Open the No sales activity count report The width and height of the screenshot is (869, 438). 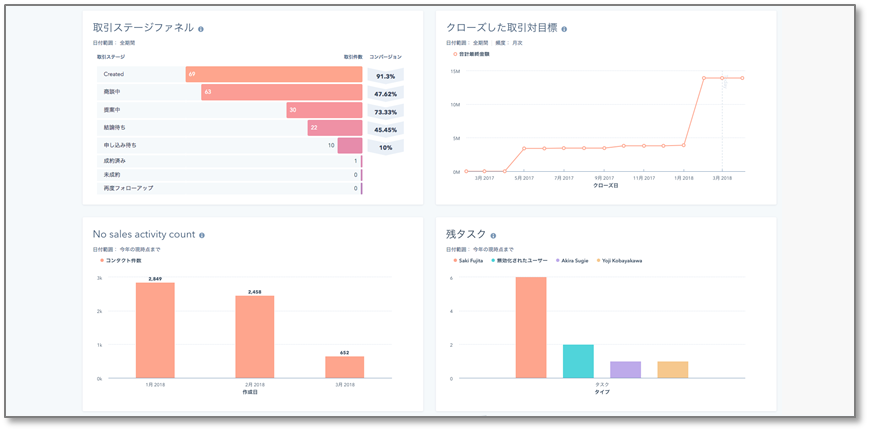[x=144, y=235]
